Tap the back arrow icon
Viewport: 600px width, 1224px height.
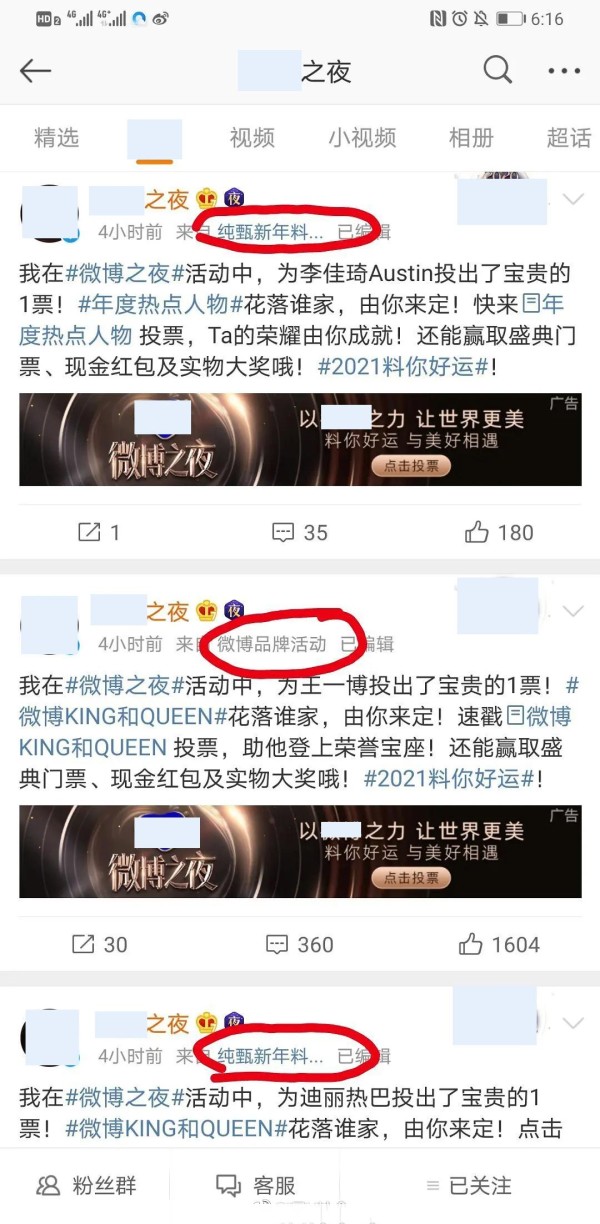click(x=36, y=70)
